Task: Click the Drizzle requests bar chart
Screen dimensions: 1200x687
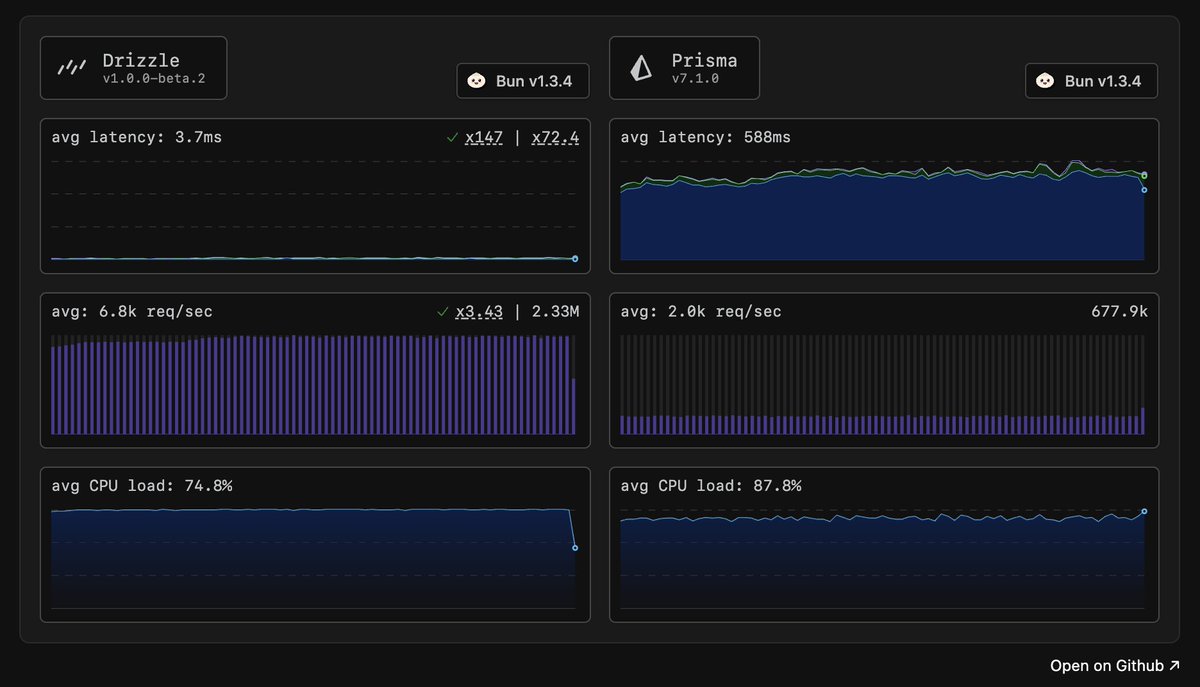Action: tap(314, 385)
